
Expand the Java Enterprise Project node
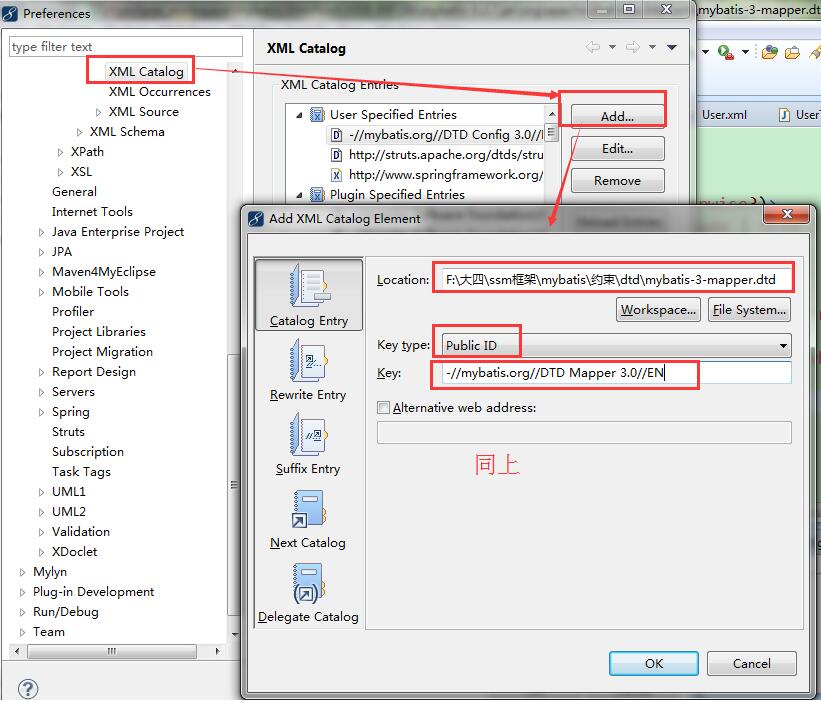pyautogui.click(x=41, y=232)
